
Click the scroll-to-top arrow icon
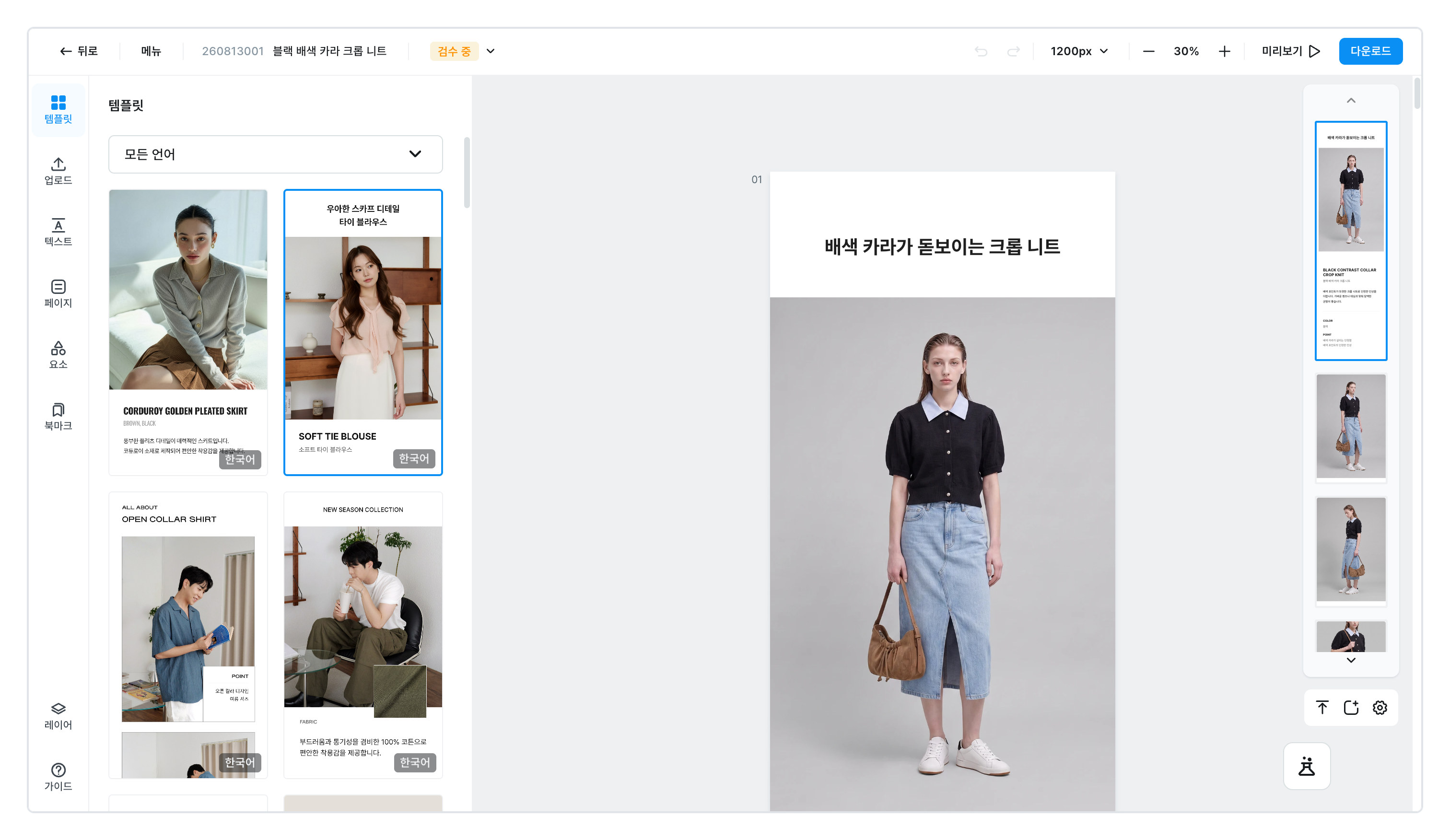tap(1321, 707)
